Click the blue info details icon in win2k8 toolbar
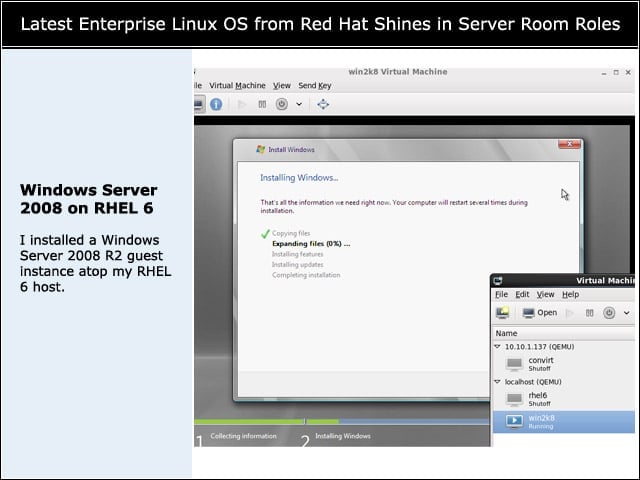The height and width of the screenshot is (480, 640). pyautogui.click(x=216, y=104)
